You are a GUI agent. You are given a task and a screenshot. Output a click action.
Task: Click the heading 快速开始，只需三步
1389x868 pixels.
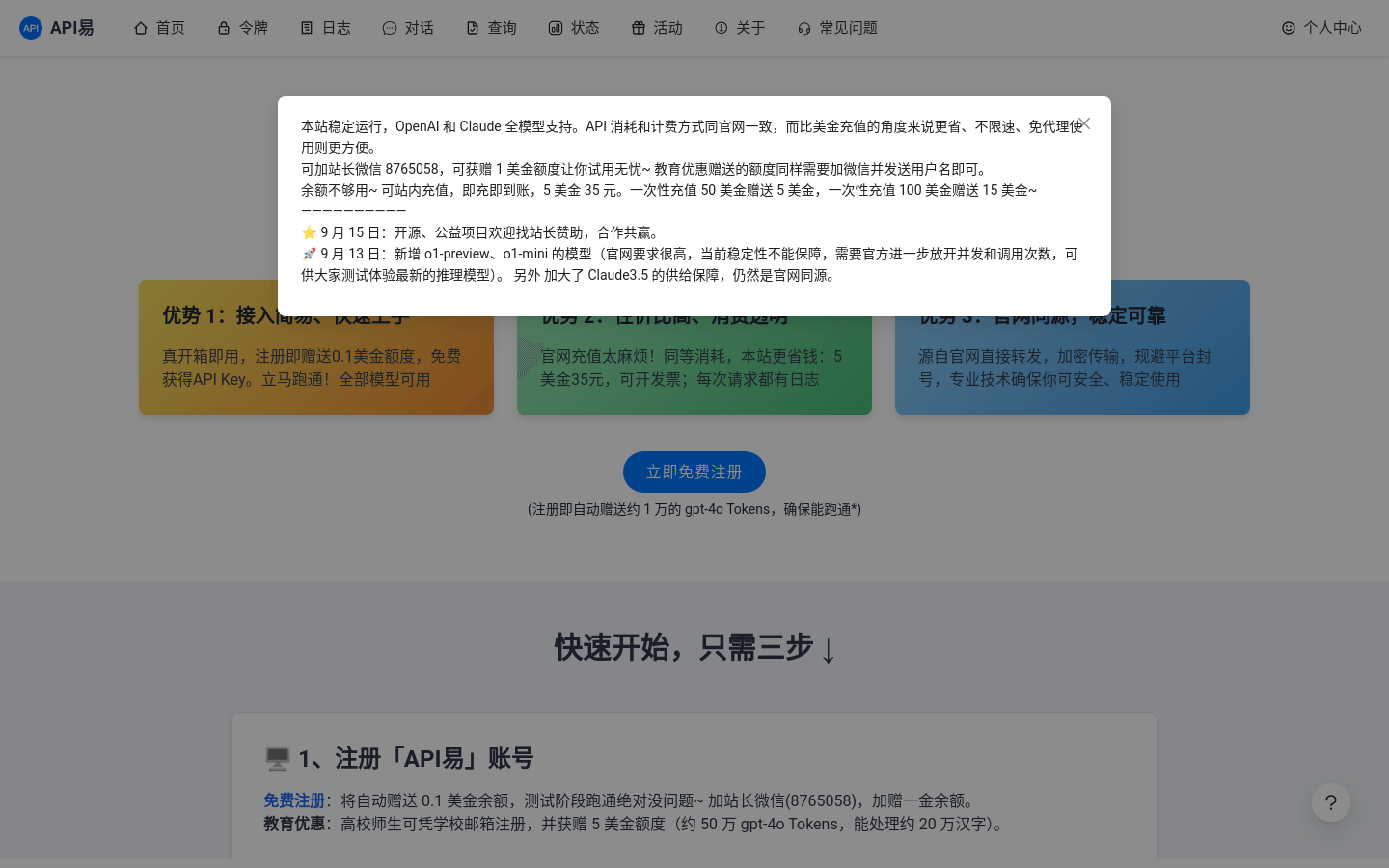(x=694, y=647)
